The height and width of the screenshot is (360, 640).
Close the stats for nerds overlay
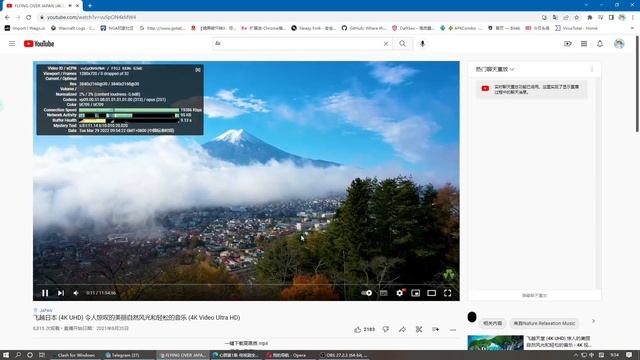[198, 70]
